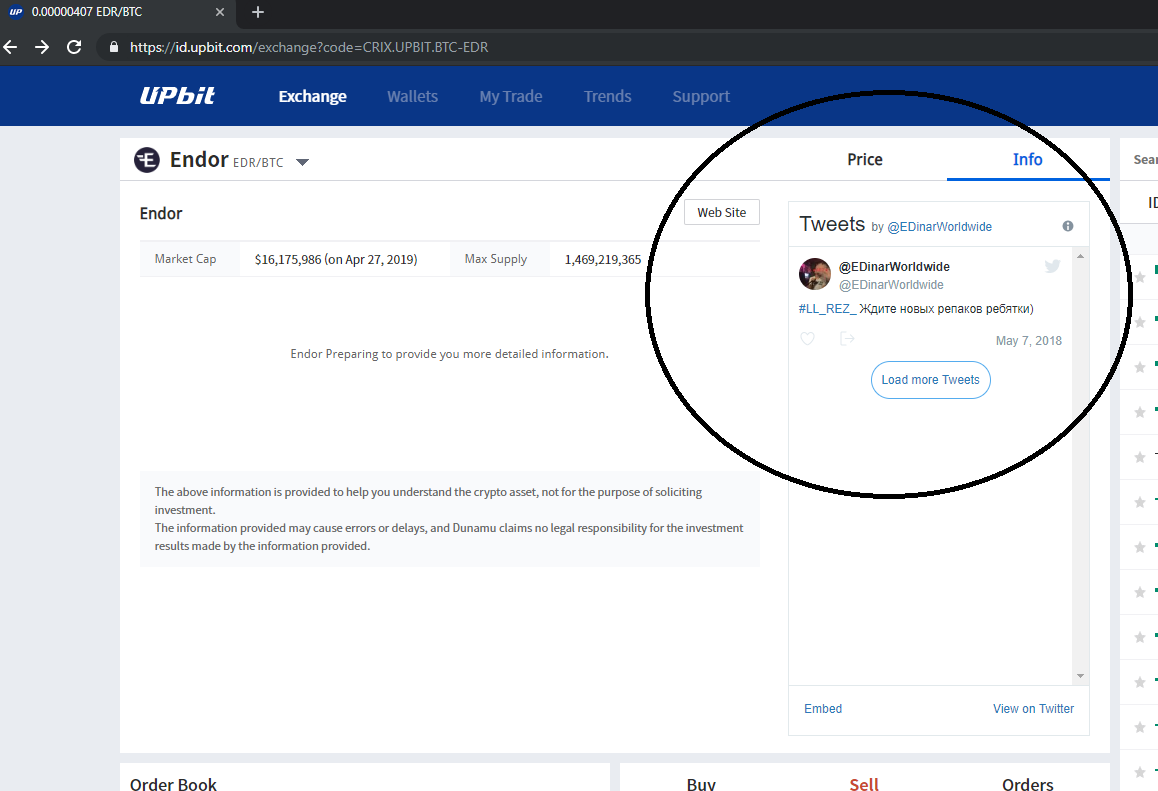Click View on Twitter link
This screenshot has width=1158, height=791.
point(1033,709)
